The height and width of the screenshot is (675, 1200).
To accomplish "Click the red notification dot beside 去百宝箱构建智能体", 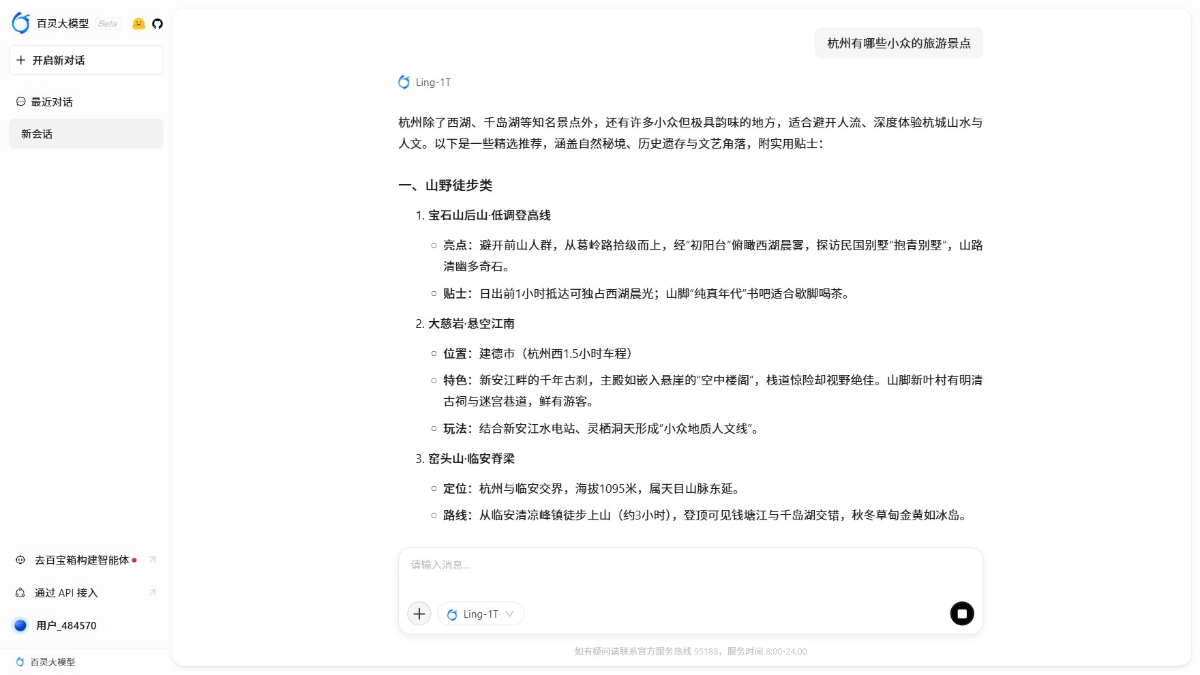I will [x=135, y=560].
